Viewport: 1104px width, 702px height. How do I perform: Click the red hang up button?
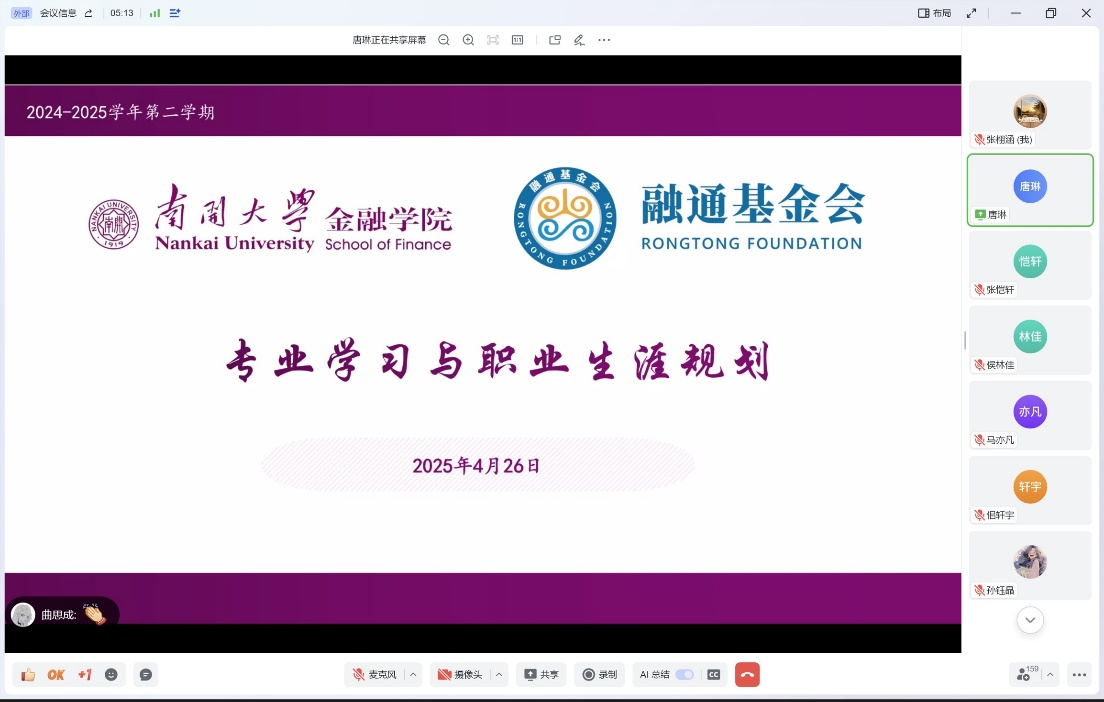coord(747,675)
